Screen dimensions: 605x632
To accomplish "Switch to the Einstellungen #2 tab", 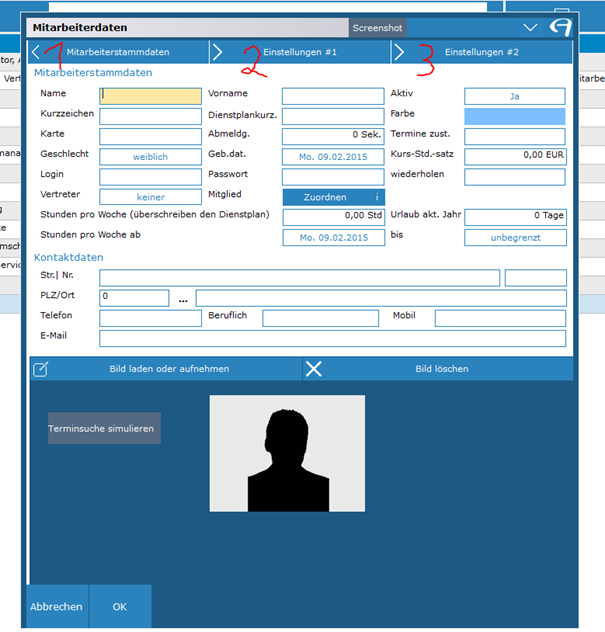I will pyautogui.click(x=481, y=51).
